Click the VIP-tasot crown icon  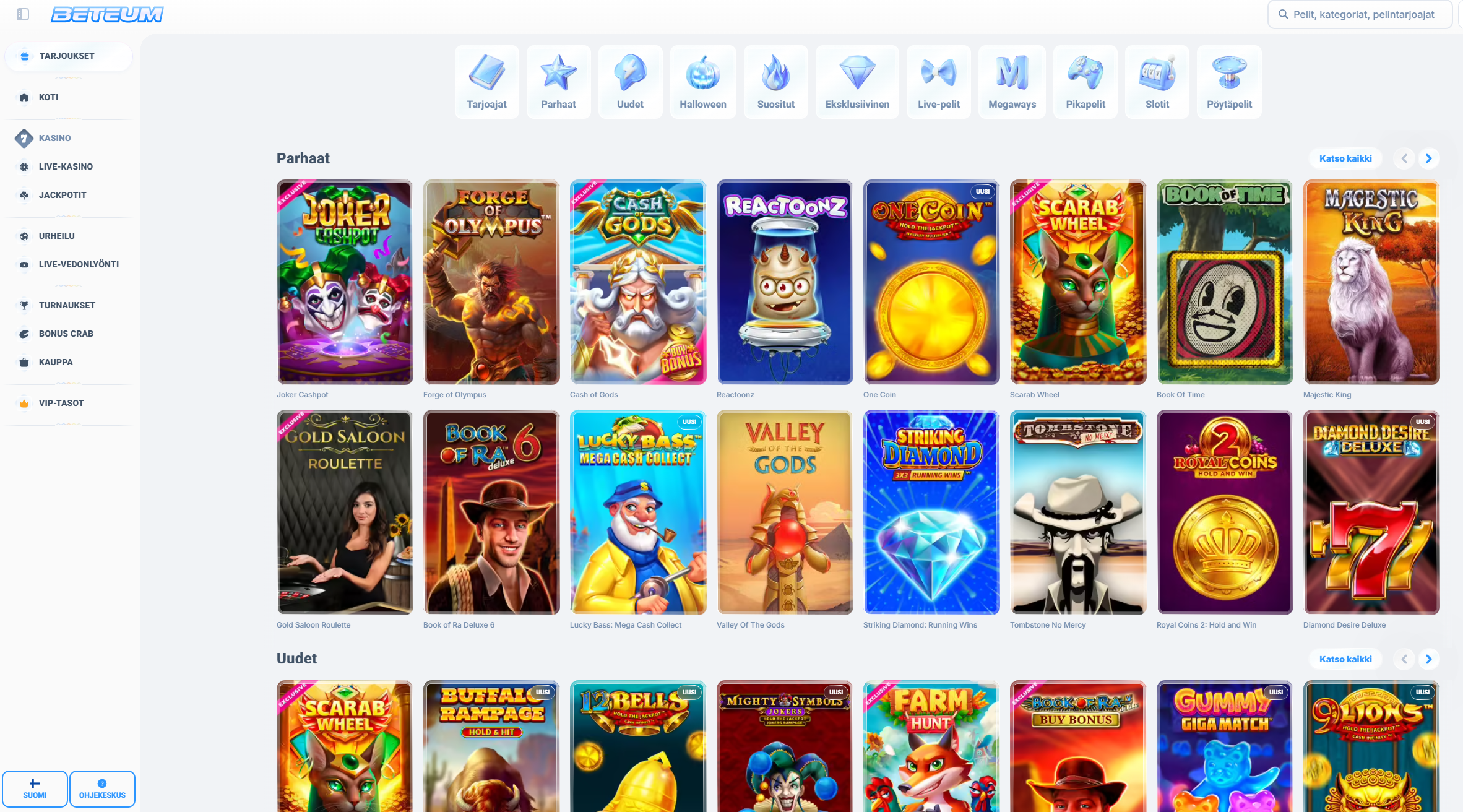(24, 404)
